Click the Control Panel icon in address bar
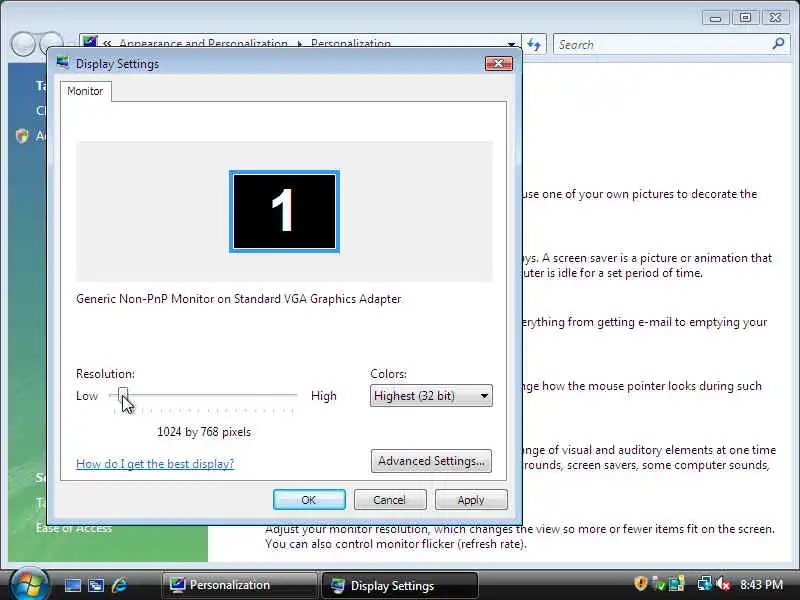 click(x=90, y=42)
